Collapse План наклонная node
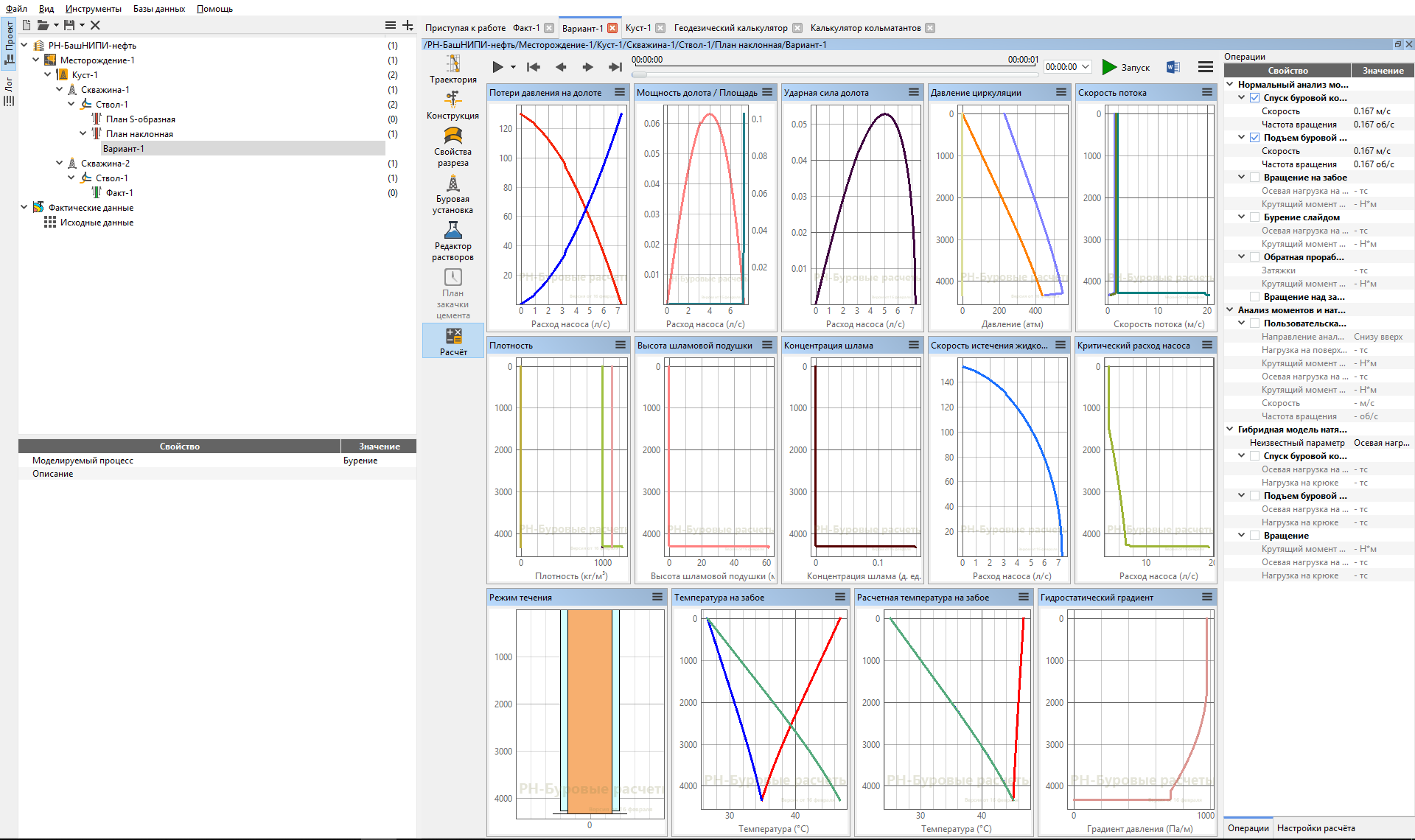Screen dimensions: 1415x840 (x=83, y=133)
